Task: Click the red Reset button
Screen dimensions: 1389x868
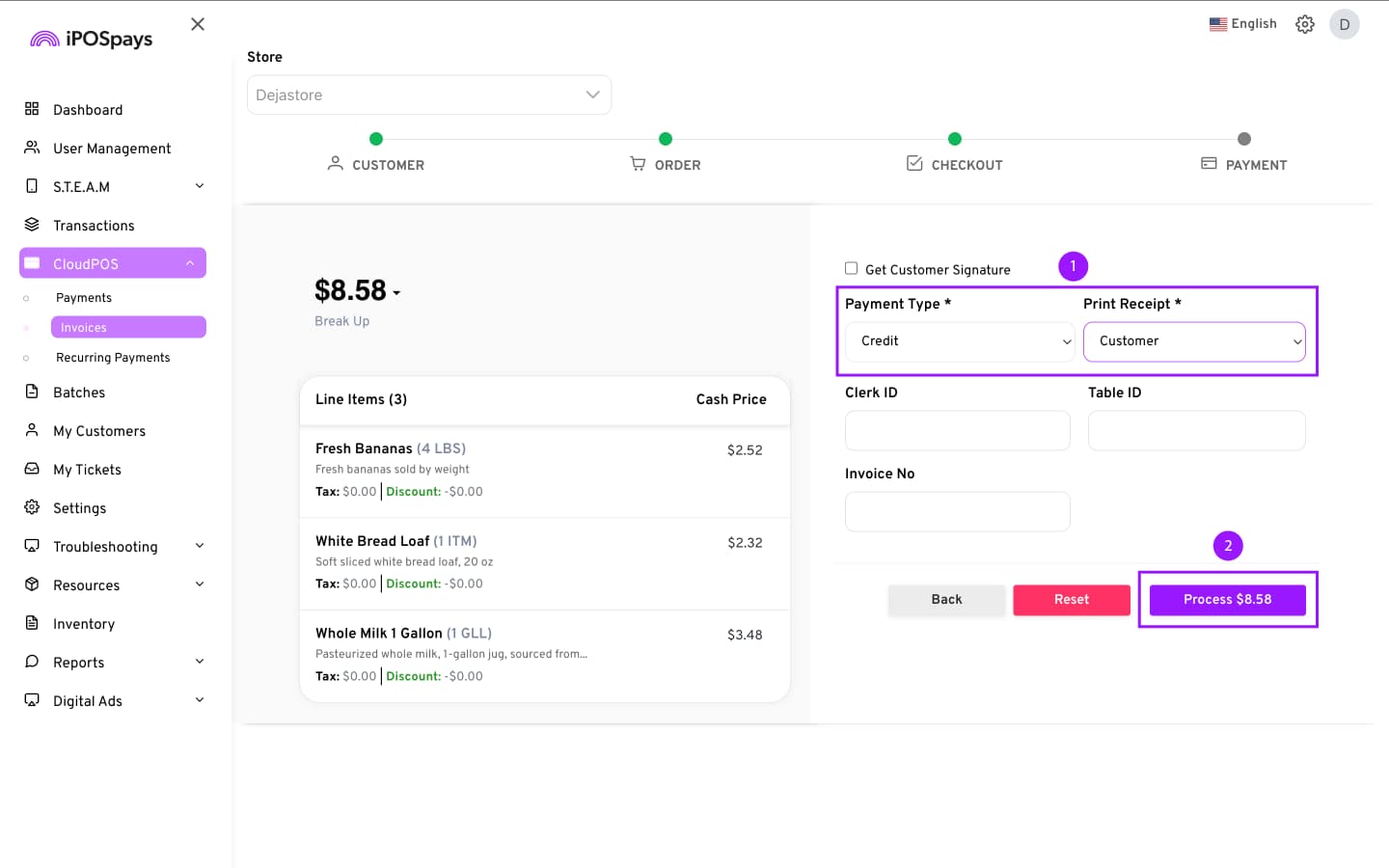Action: coord(1071,600)
